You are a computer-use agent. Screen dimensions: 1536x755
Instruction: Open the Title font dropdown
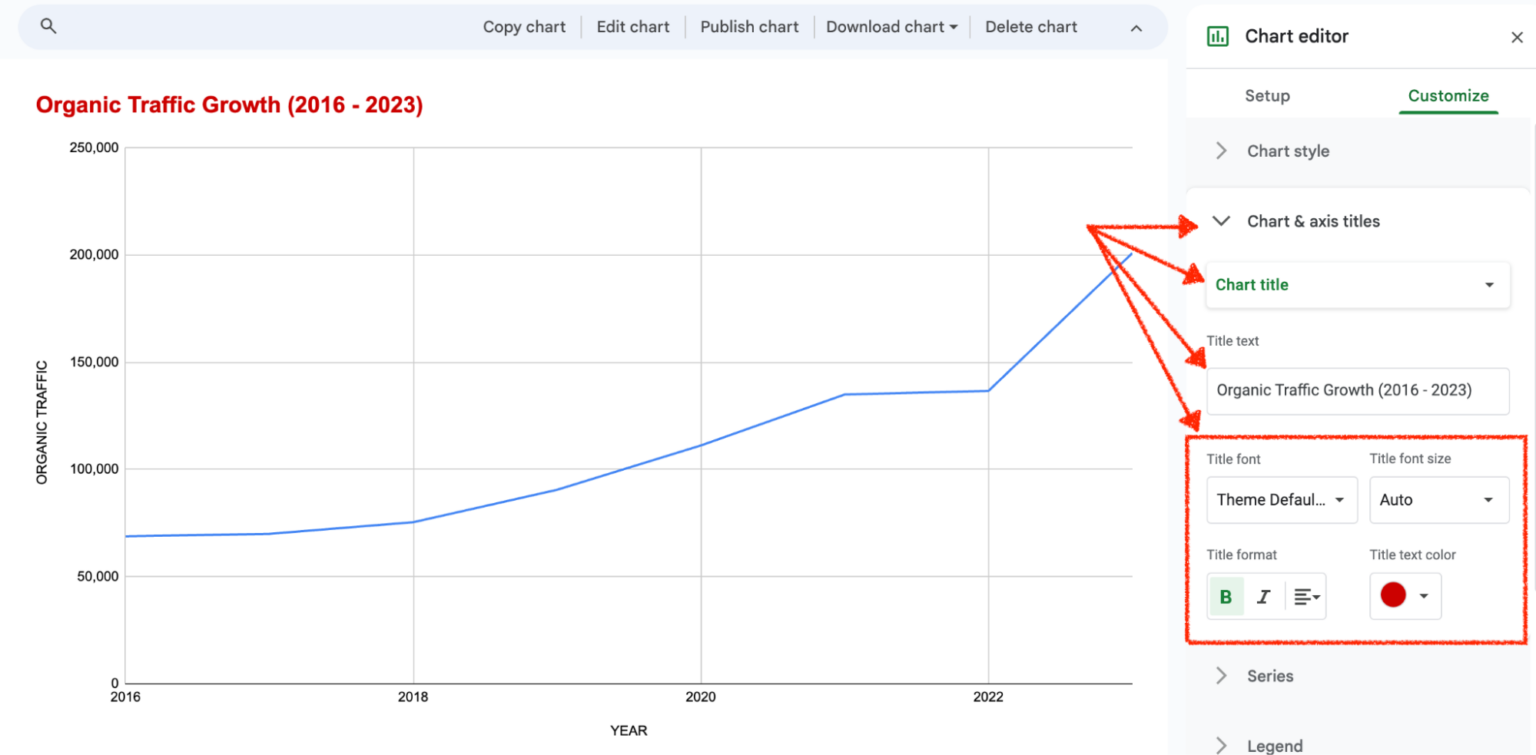point(1281,500)
